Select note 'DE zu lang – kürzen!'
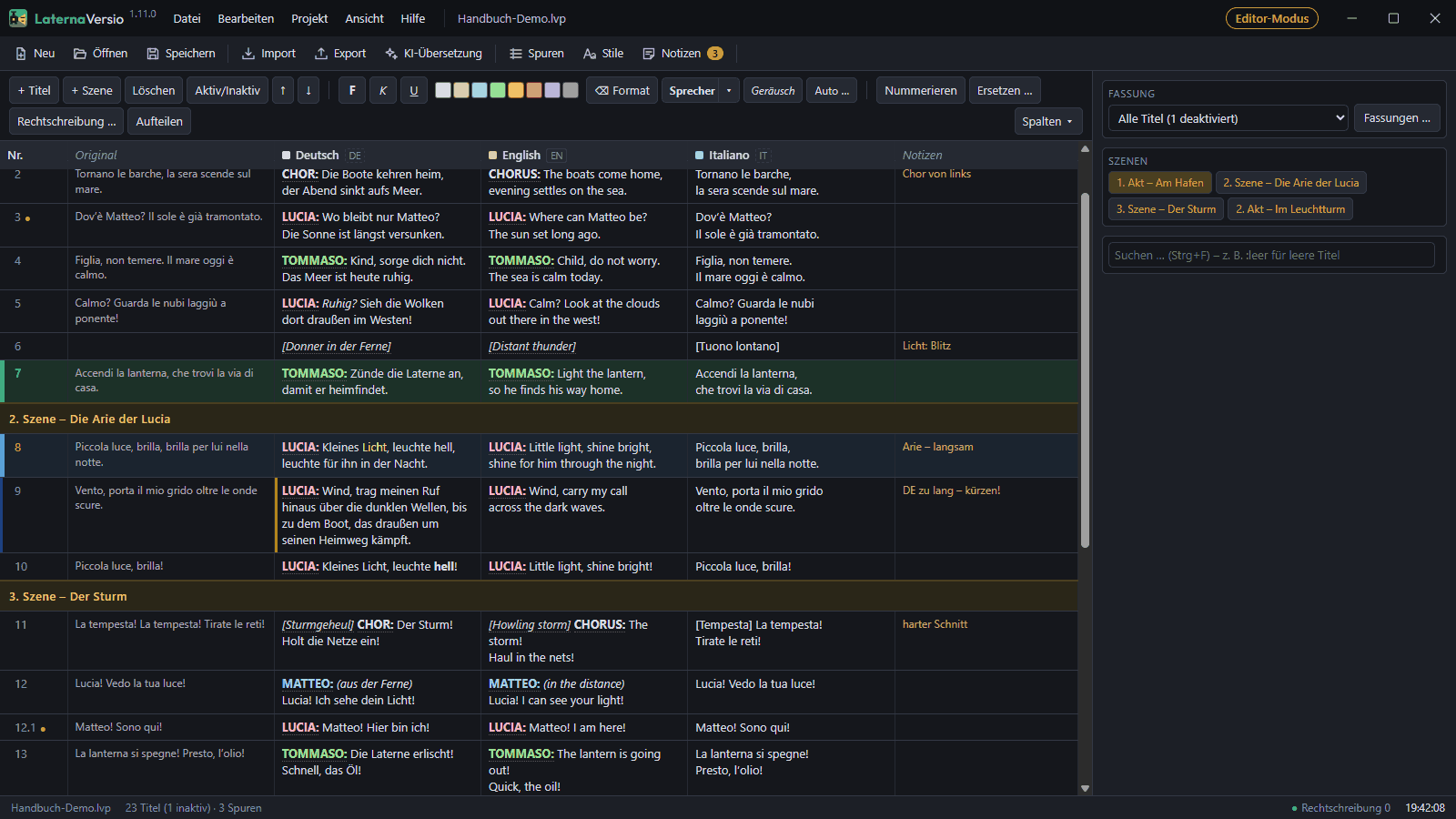Screen dimensions: 1456x819 (951, 490)
